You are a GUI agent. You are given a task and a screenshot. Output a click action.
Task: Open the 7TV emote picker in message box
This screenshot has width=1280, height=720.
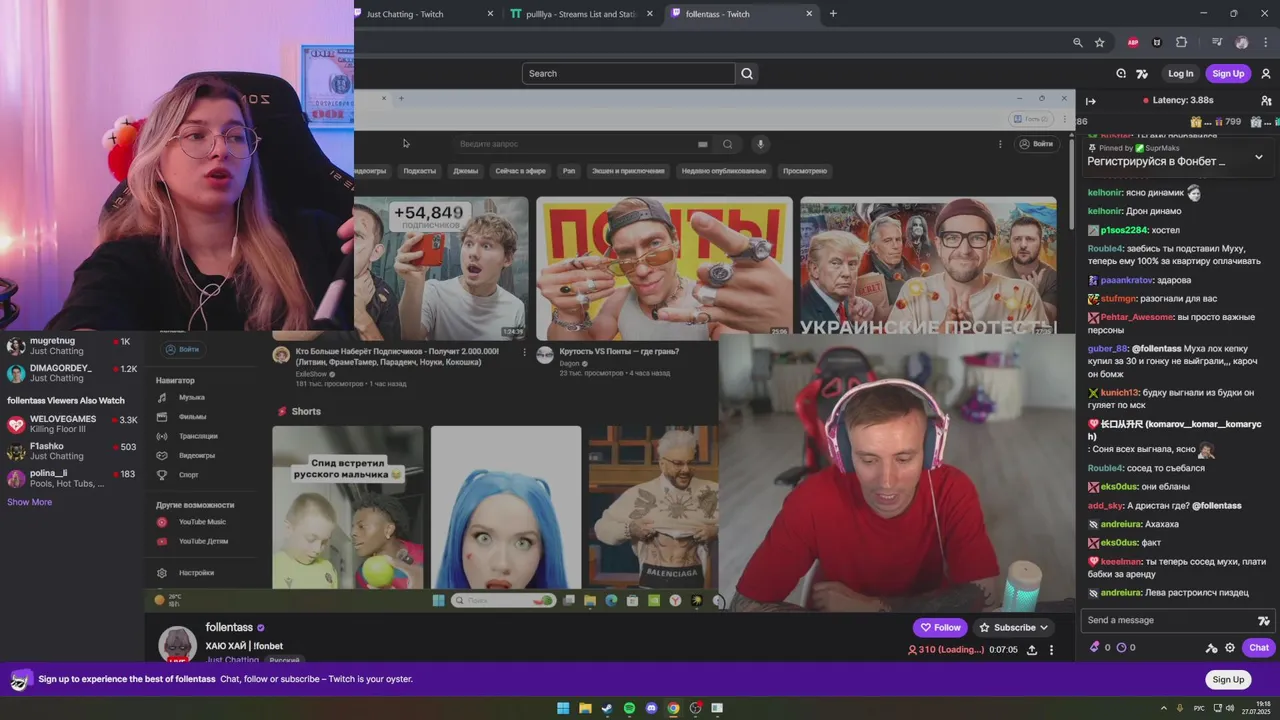coord(1264,621)
